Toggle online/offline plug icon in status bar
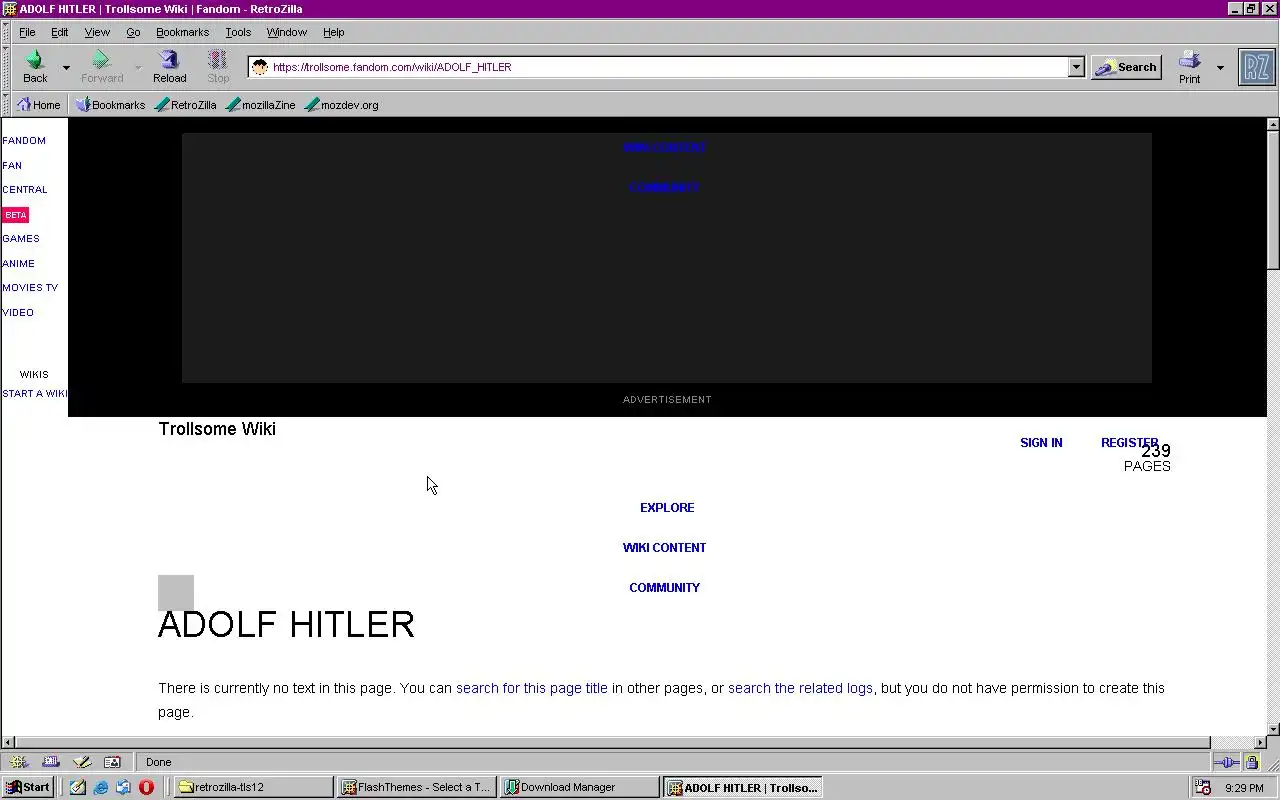 (x=1226, y=762)
